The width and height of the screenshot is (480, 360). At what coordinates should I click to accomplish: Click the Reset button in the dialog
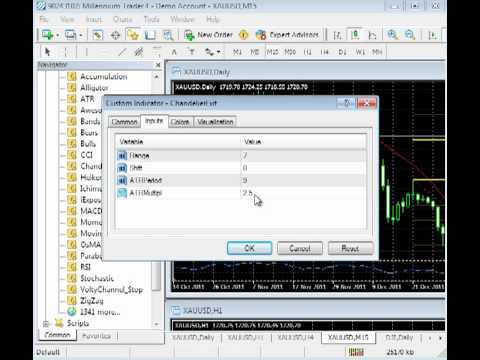click(350, 248)
